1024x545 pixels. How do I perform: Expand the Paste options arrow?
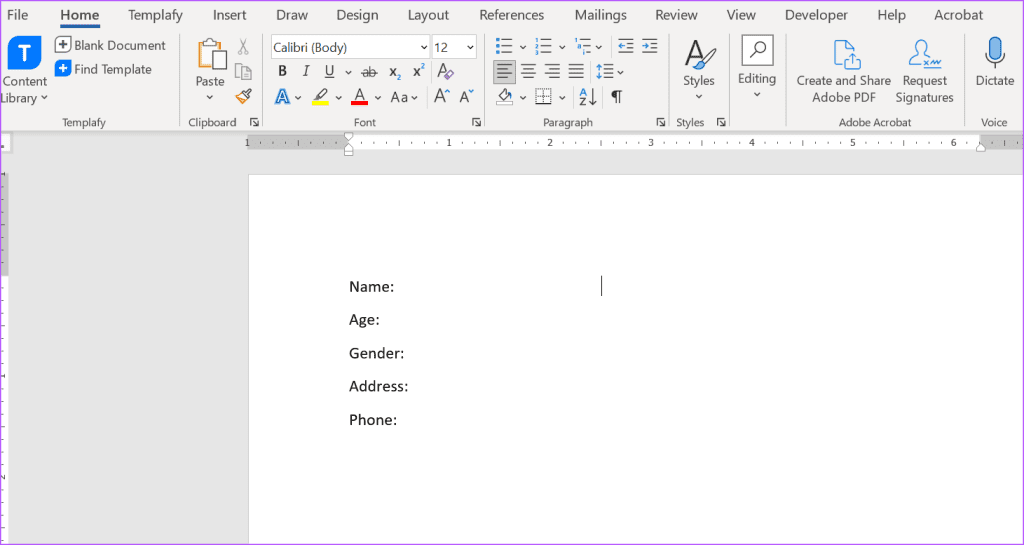click(210, 97)
